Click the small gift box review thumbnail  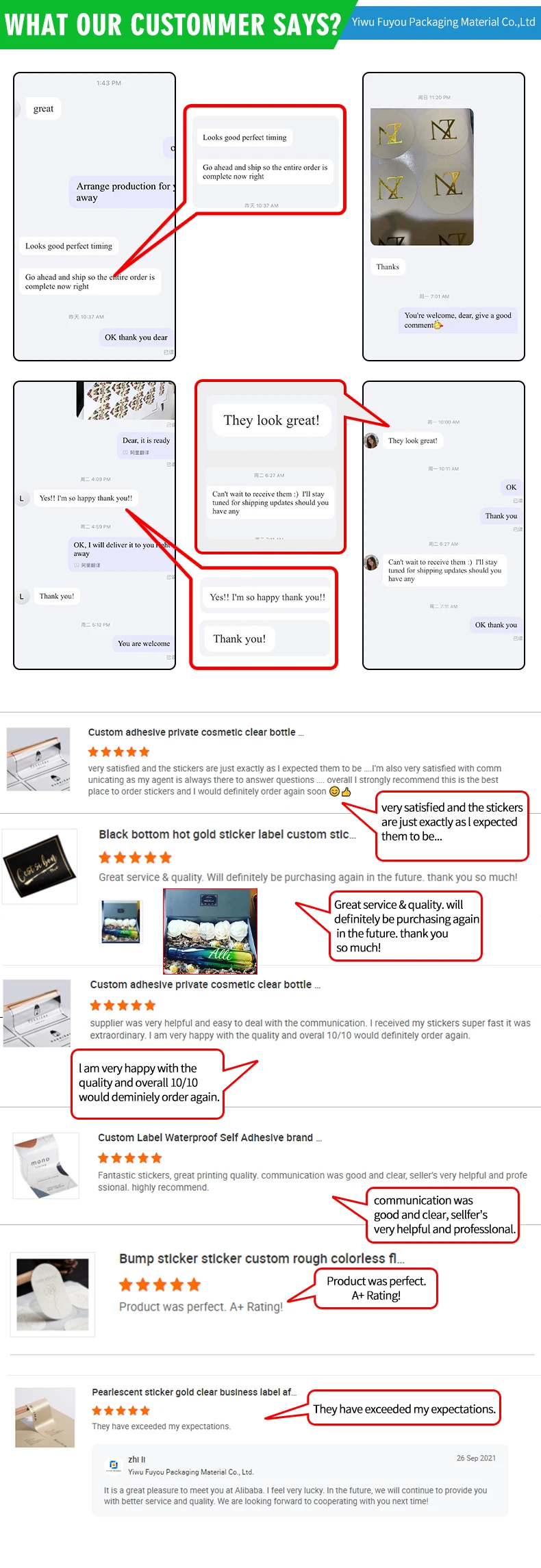[121, 922]
